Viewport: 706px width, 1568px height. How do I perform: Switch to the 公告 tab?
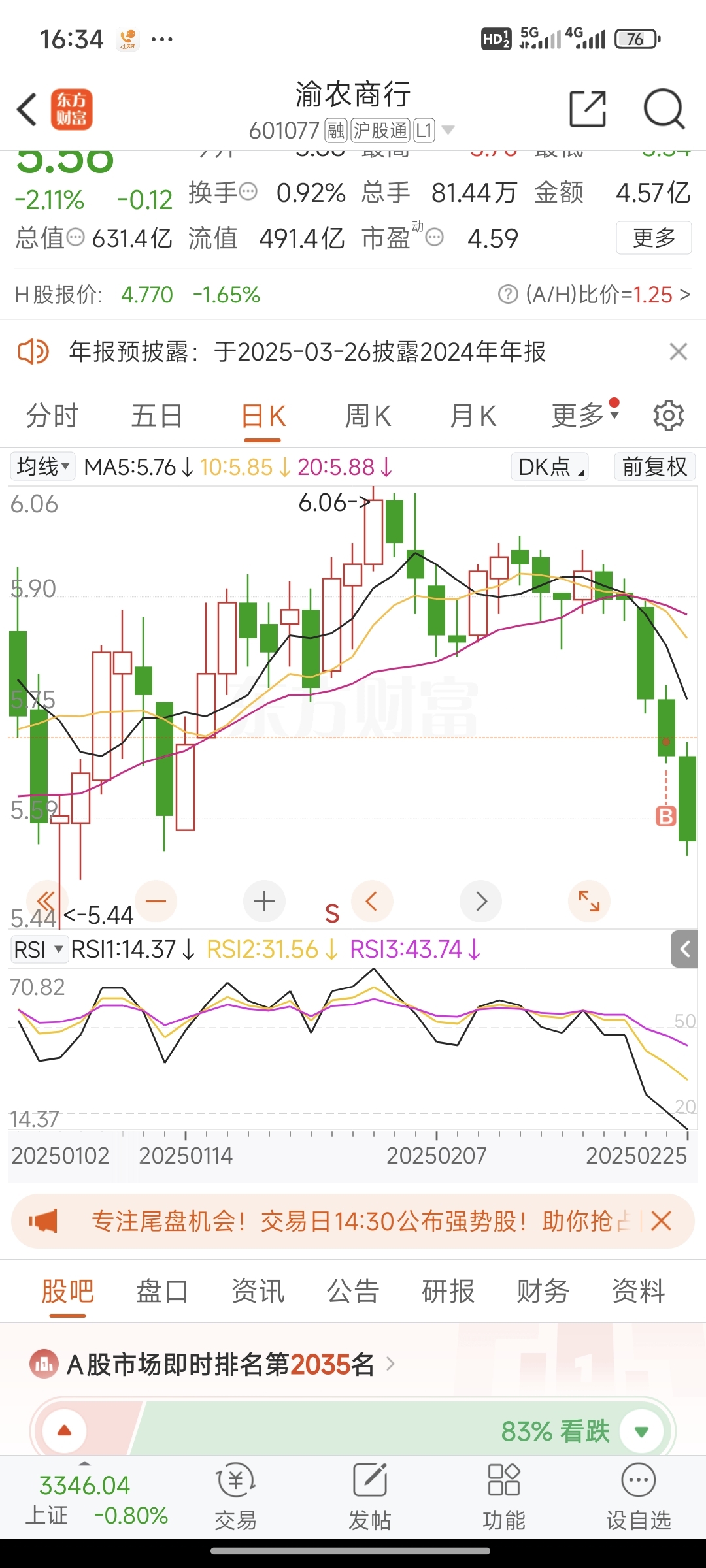coord(353,1292)
